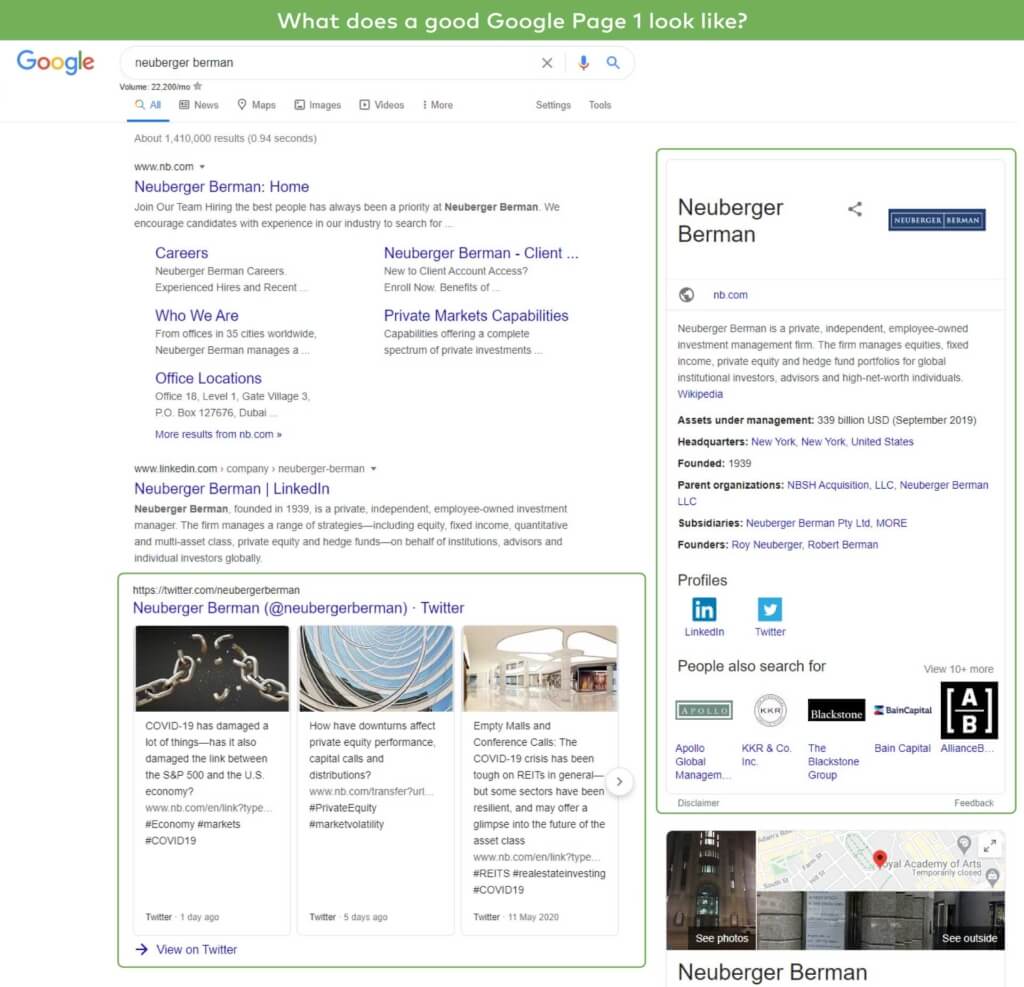Expand the map using the fullscreen arrow icon

pyautogui.click(x=988, y=844)
